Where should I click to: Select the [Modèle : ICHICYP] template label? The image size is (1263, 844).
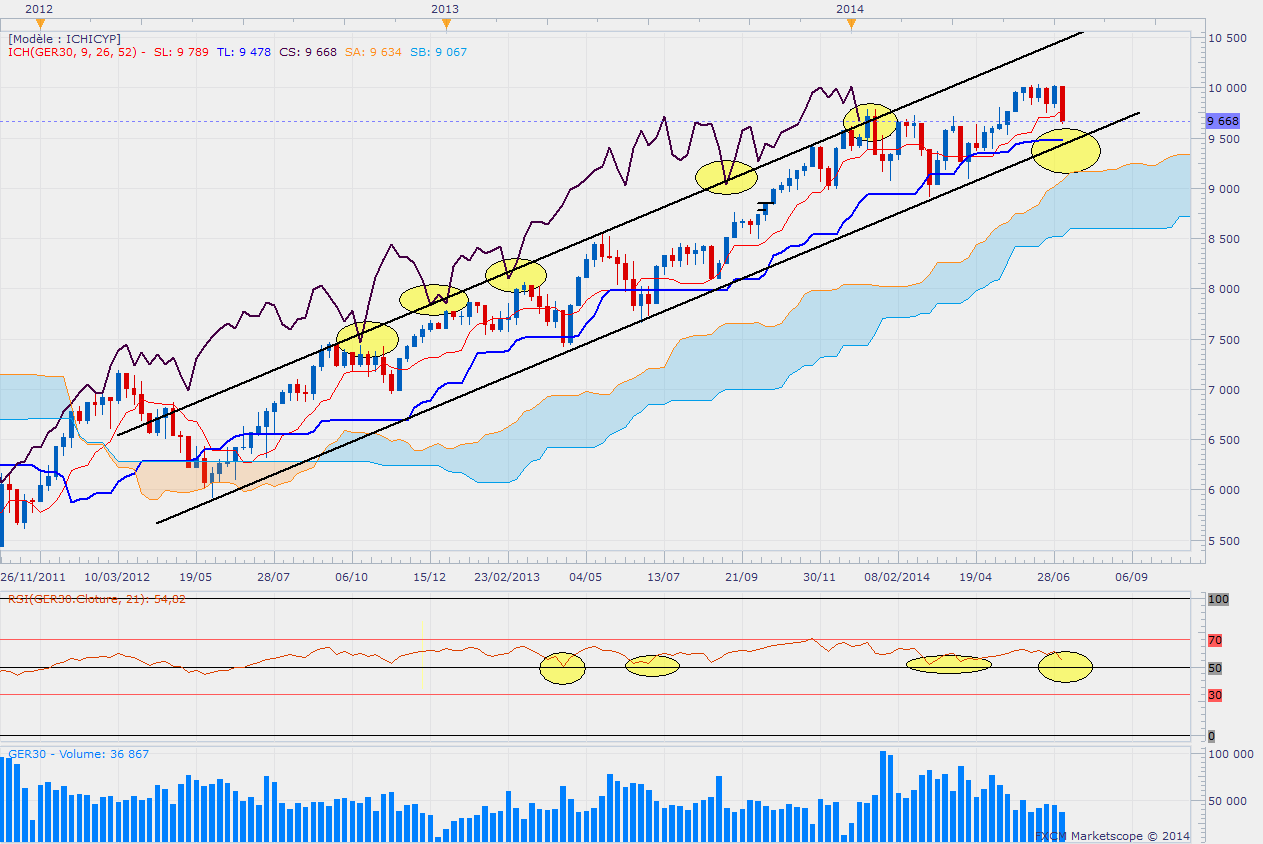pos(65,38)
